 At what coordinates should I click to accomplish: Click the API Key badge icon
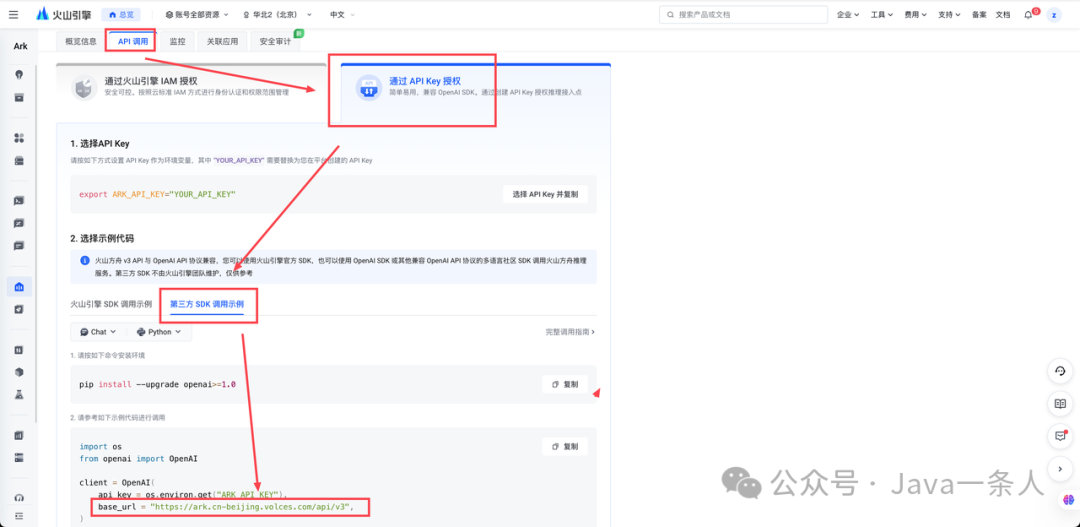click(x=368, y=87)
